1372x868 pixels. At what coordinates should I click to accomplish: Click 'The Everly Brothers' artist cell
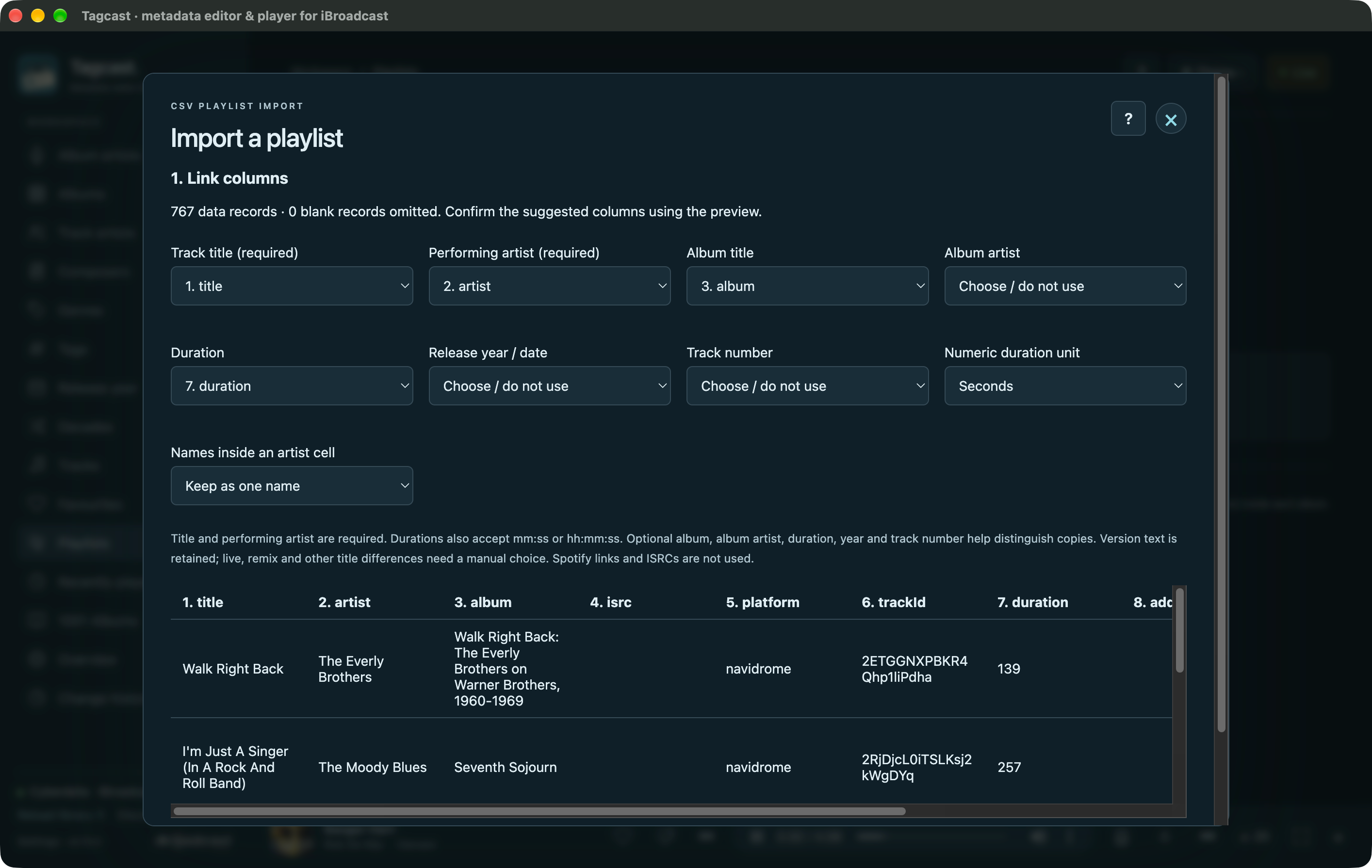tap(351, 669)
